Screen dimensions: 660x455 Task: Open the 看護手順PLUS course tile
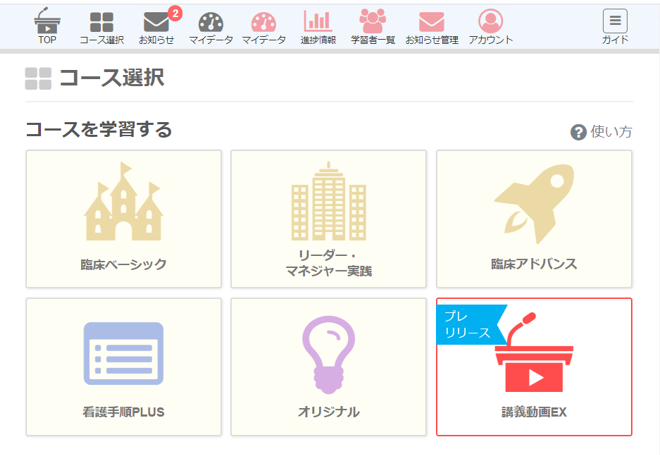coord(123,366)
